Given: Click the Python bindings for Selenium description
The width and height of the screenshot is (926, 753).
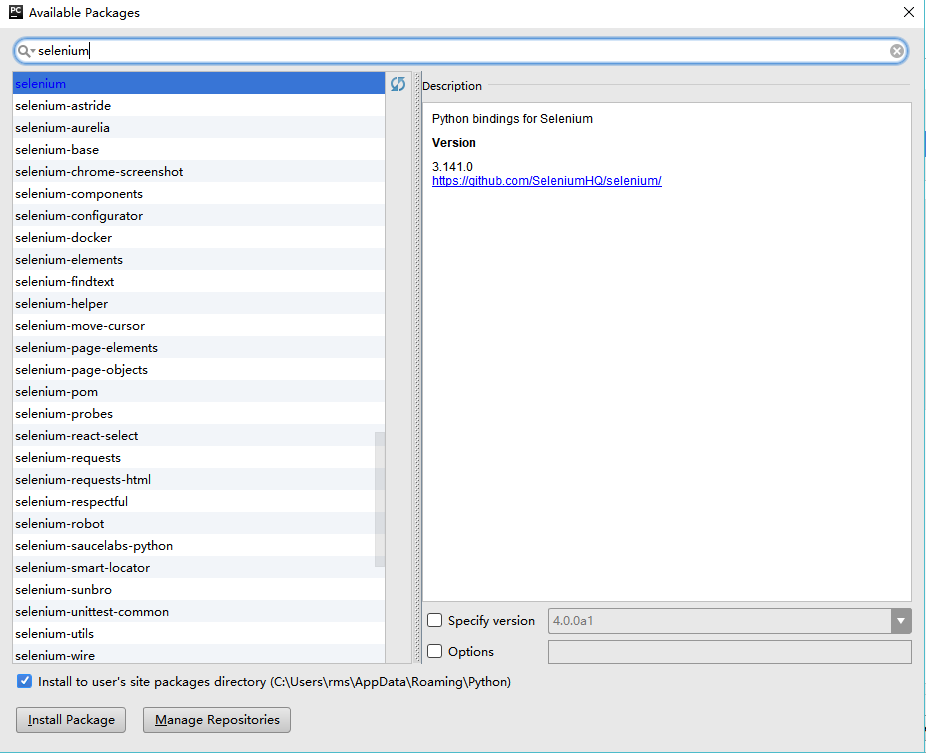Looking at the screenshot, I should pyautogui.click(x=512, y=119).
